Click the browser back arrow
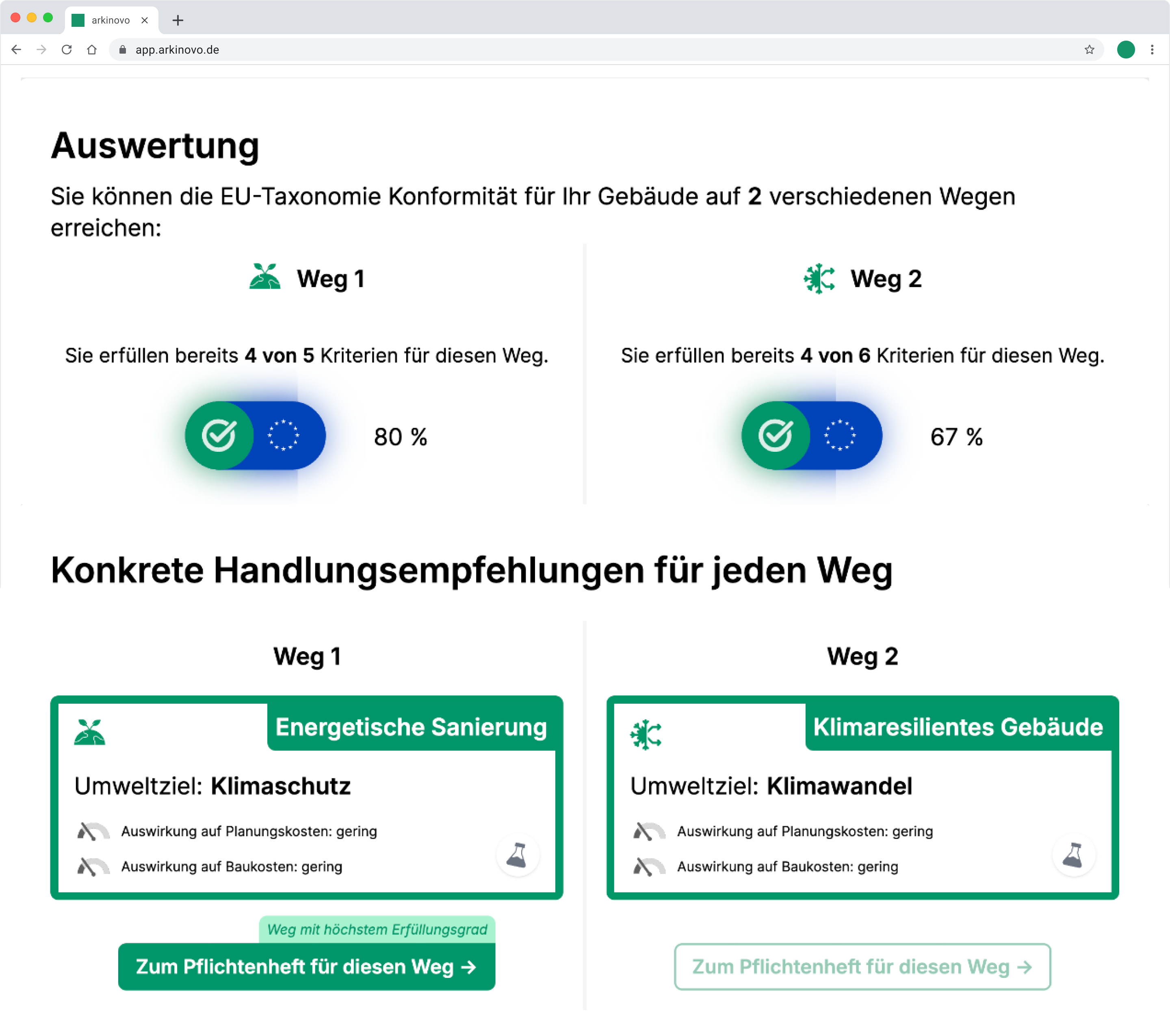 [x=17, y=50]
